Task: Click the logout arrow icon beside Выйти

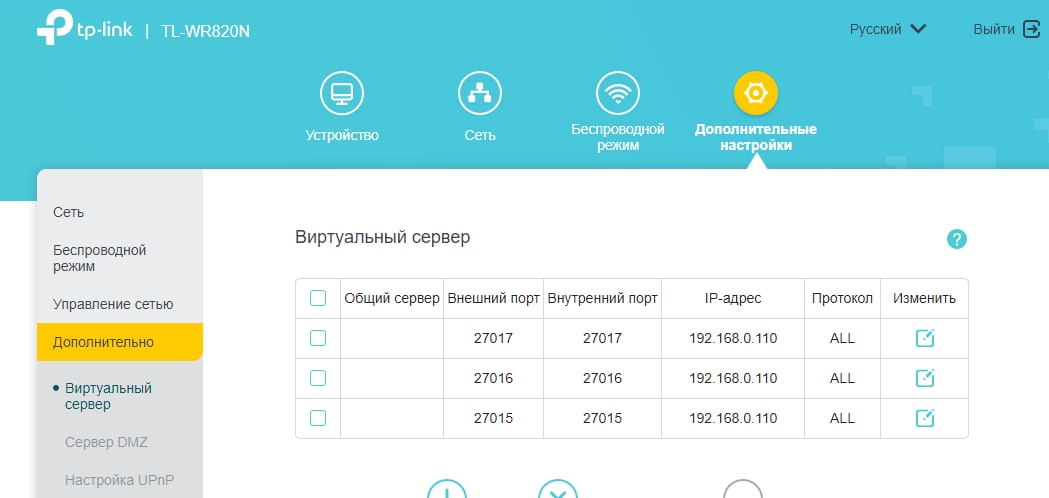Action: (x=1031, y=29)
